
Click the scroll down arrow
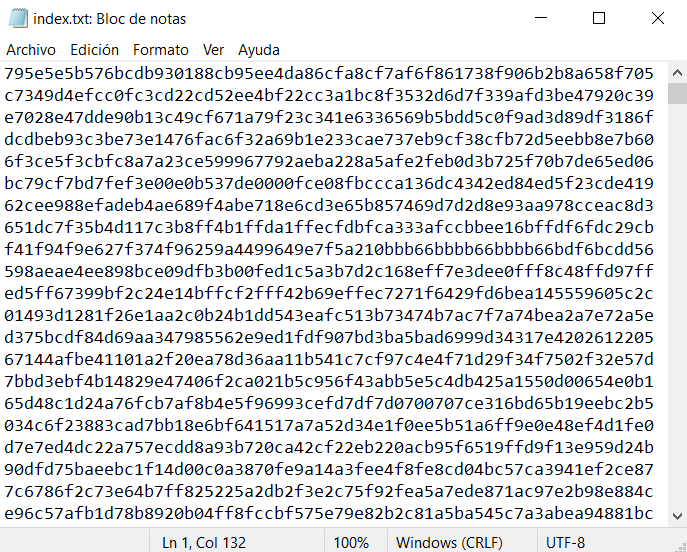point(677,517)
